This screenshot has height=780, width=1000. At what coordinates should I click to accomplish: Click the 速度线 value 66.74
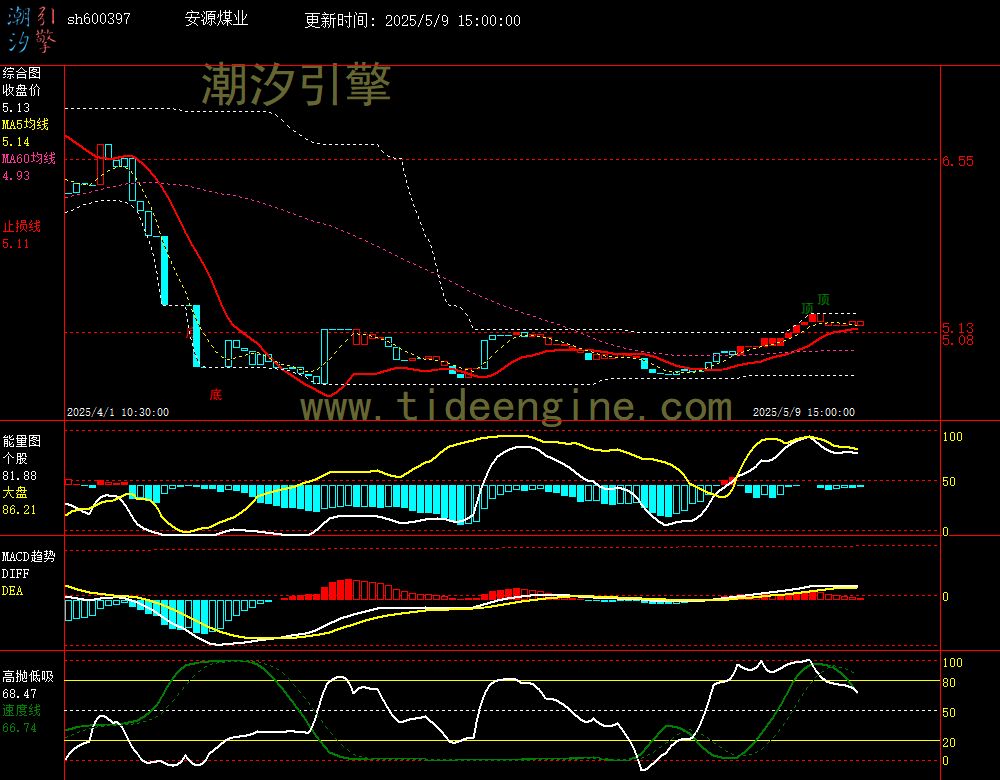tap(19, 728)
